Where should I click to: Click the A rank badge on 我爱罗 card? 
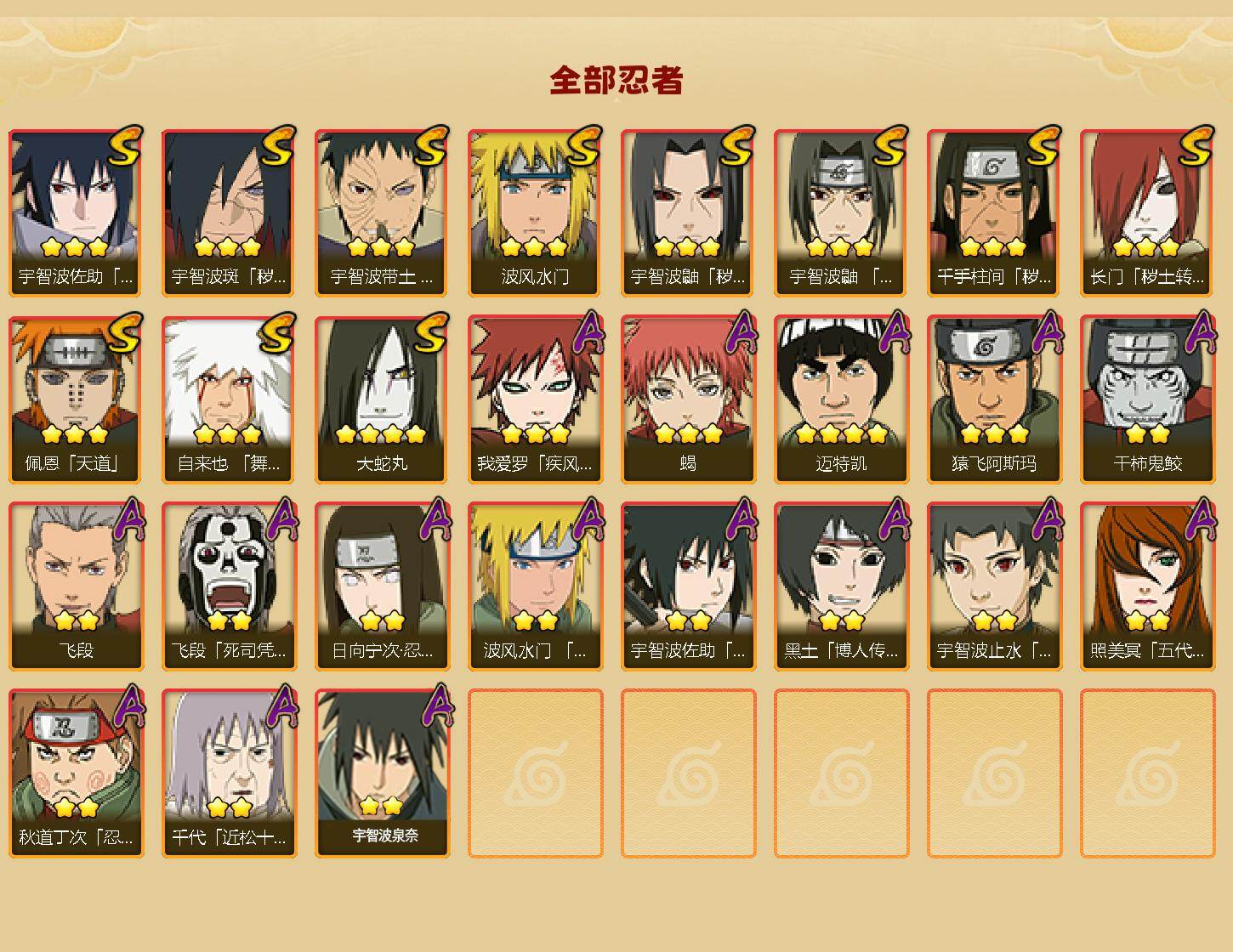(587, 332)
